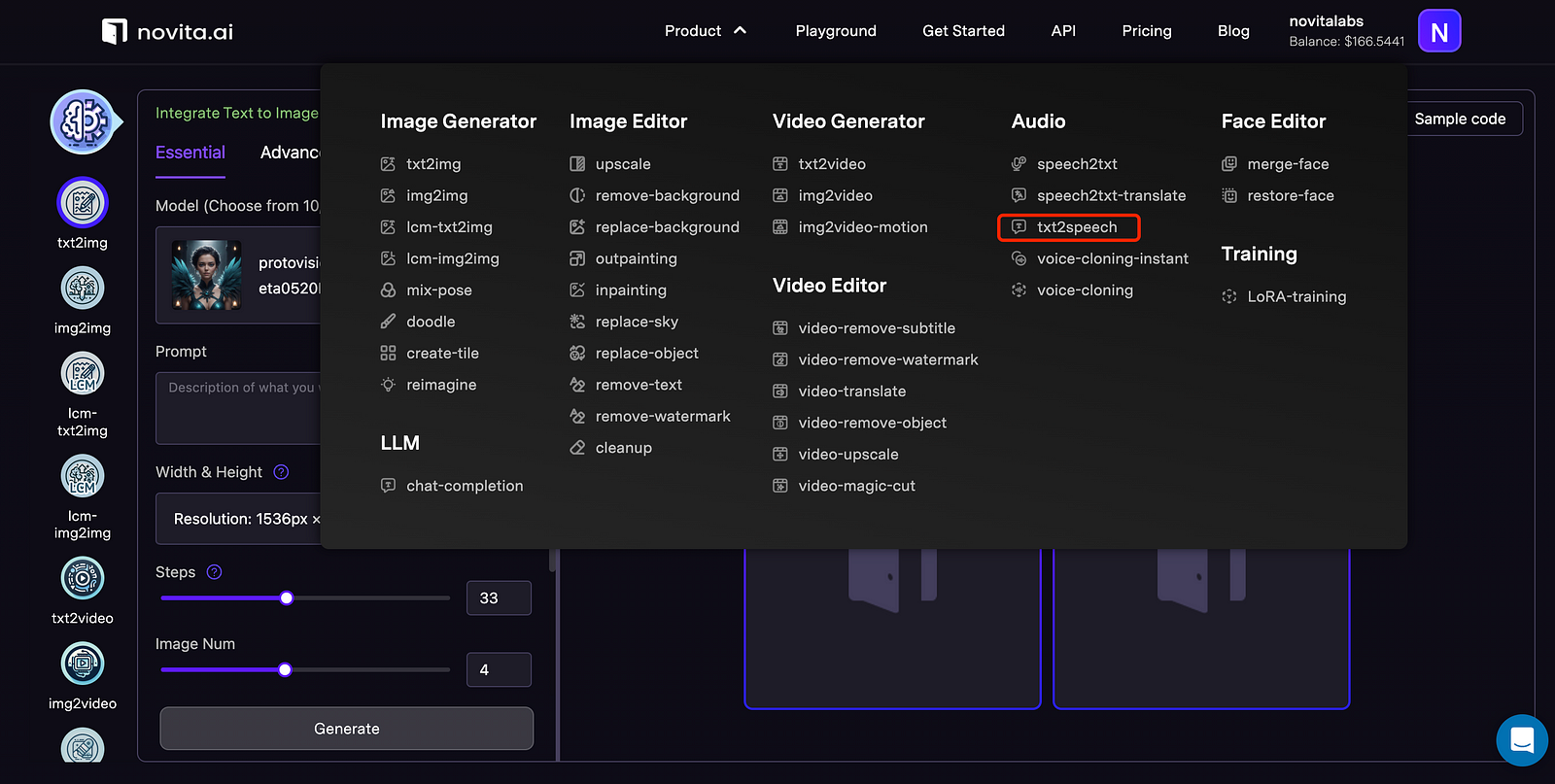Screen dimensions: 1555x784
Task: Click the Image Num value field
Action: (499, 669)
